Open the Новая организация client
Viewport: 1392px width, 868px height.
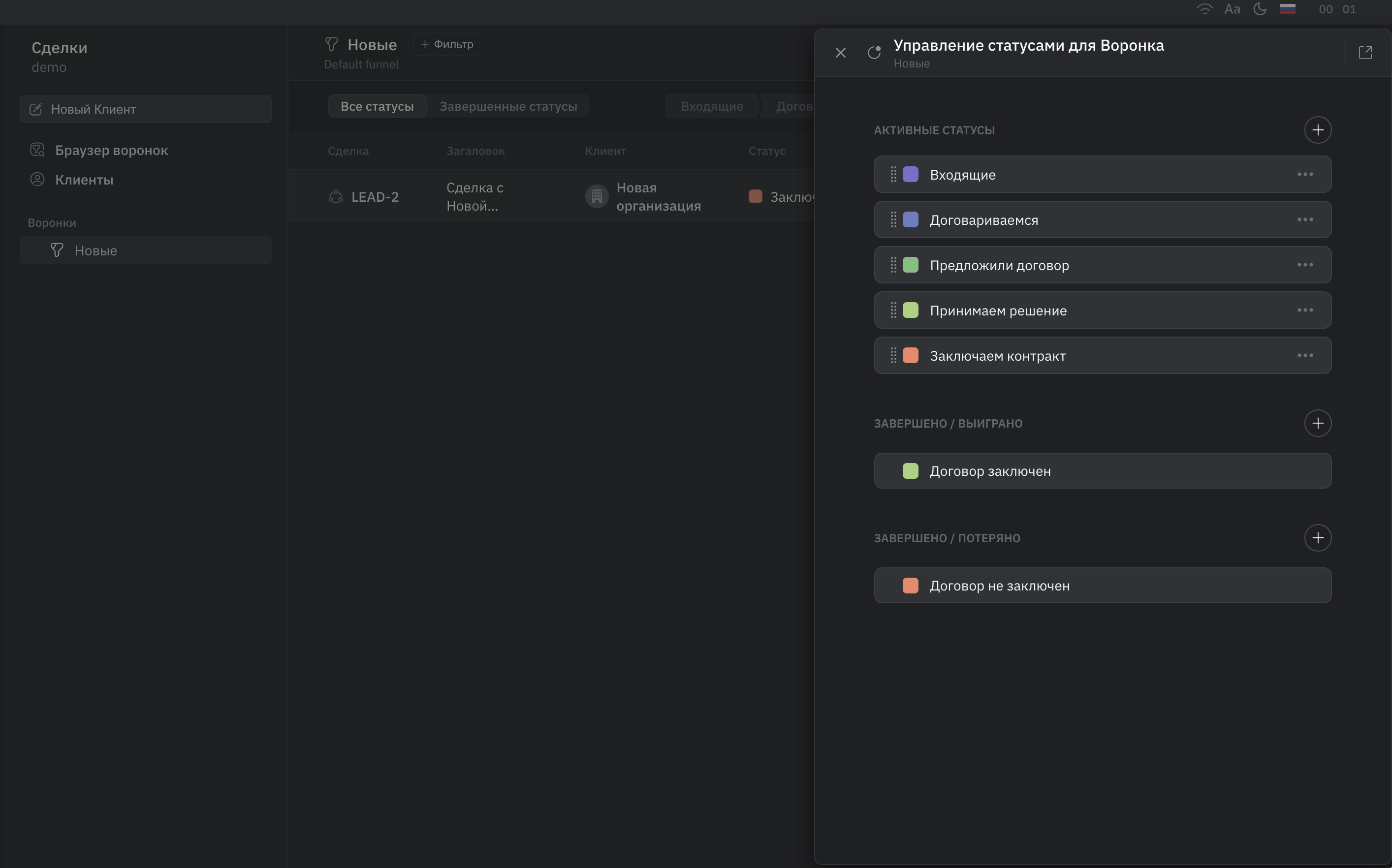click(659, 197)
